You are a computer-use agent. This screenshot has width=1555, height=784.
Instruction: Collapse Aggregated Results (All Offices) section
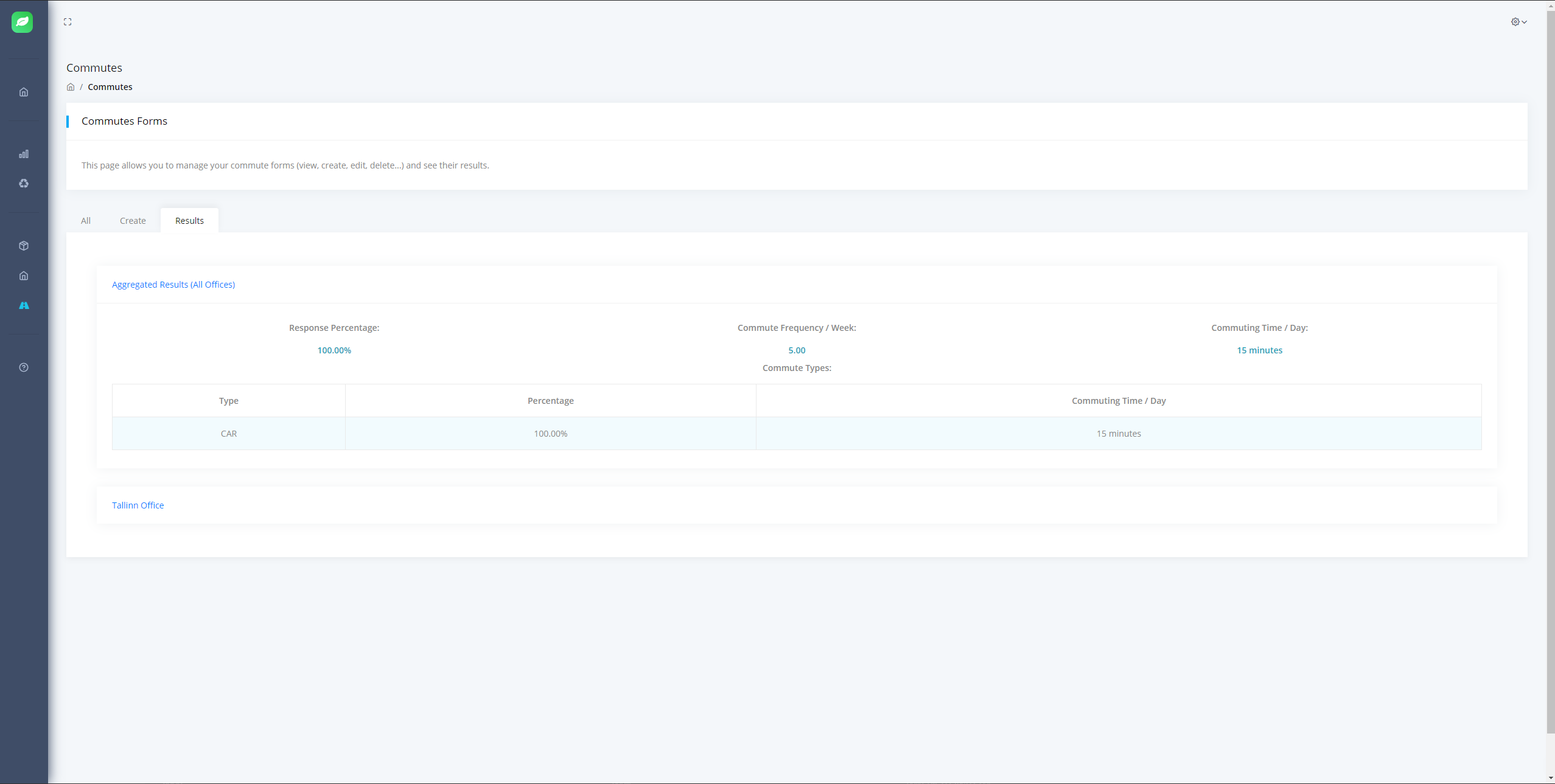coord(173,285)
